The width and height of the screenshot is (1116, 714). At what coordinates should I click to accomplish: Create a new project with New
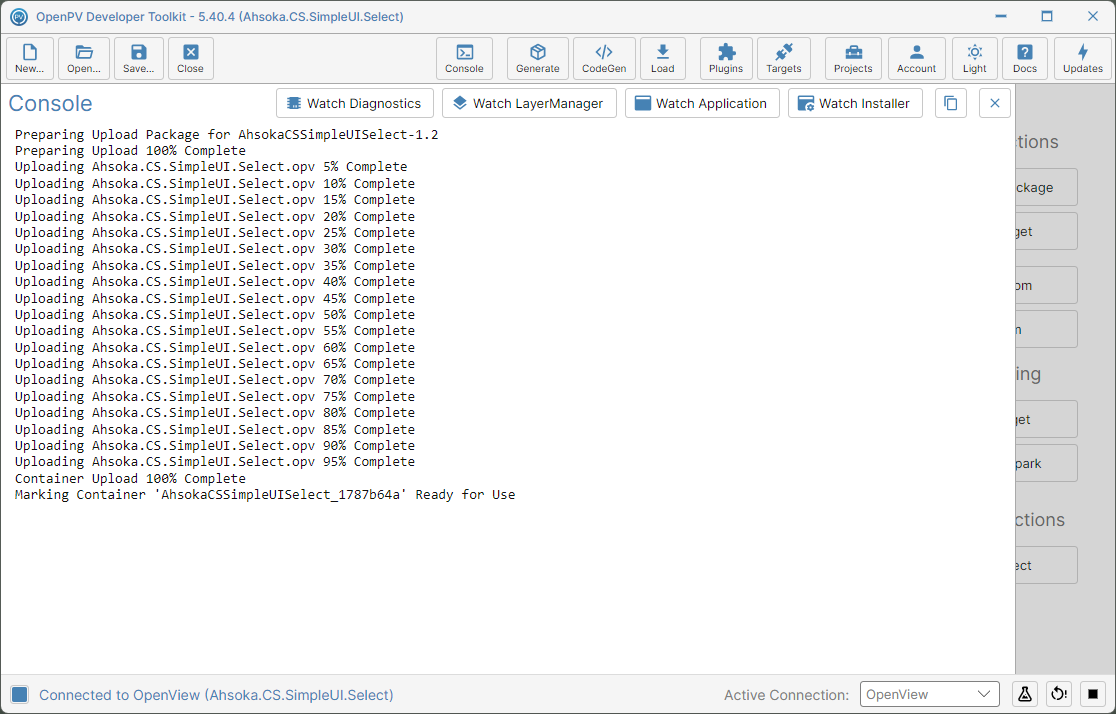[x=30, y=58]
